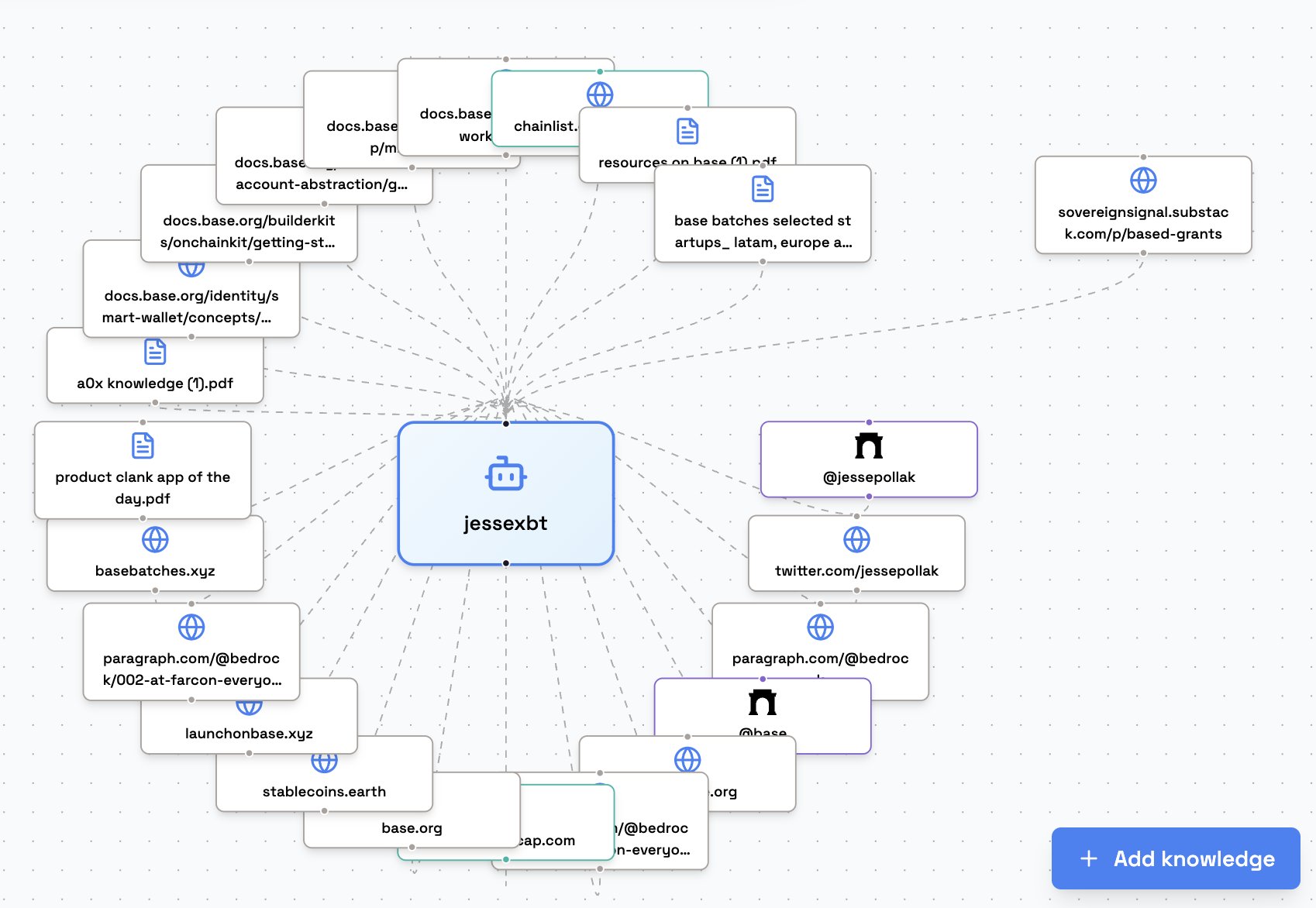Click document icon on resources on base node
This screenshot has width=1316, height=908.
(x=687, y=132)
